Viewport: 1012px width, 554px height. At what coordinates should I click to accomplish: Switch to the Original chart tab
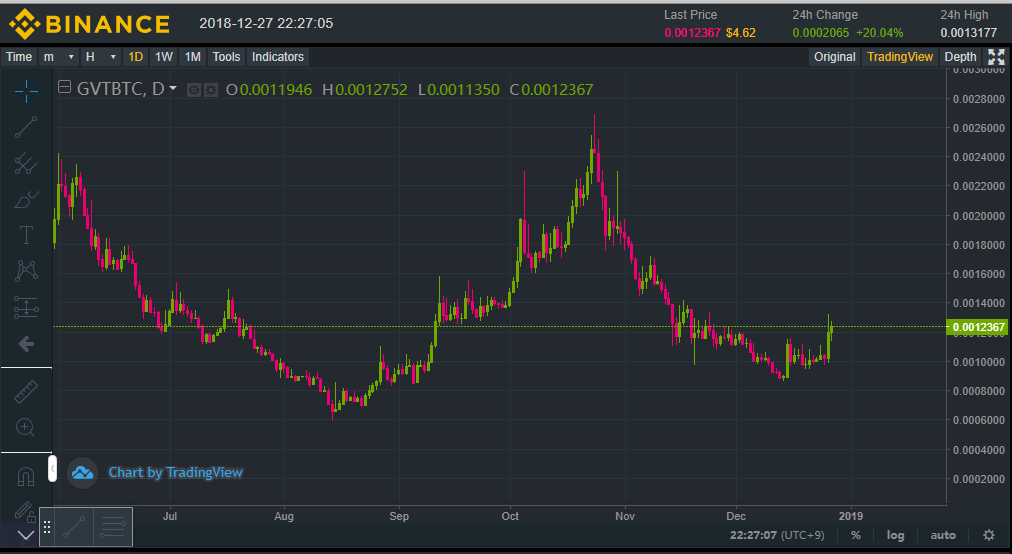pyautogui.click(x=834, y=57)
